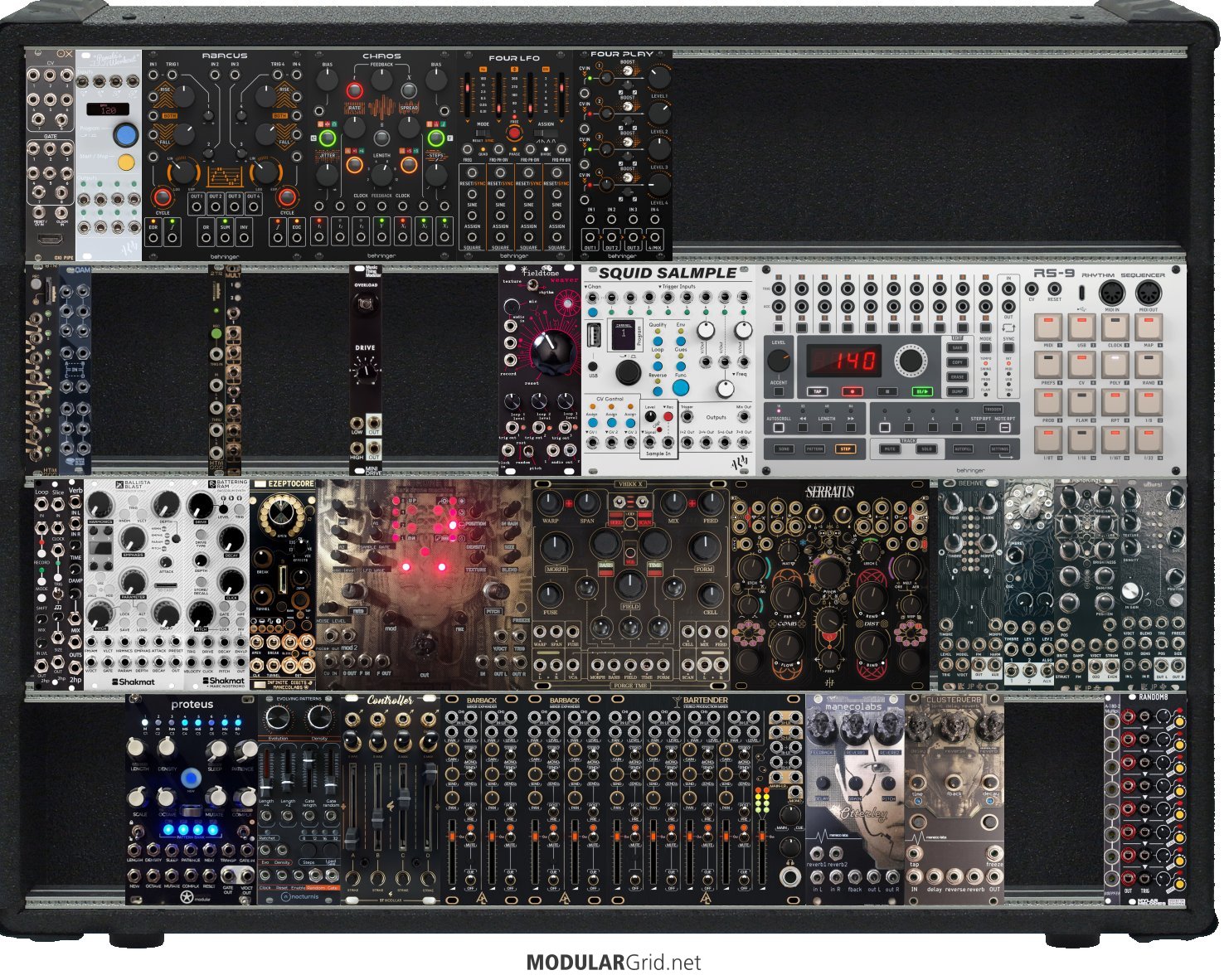Open SETTINGS on the RS-9 sequencer
Screen dimensions: 1229x980
pyautogui.click(x=1000, y=449)
